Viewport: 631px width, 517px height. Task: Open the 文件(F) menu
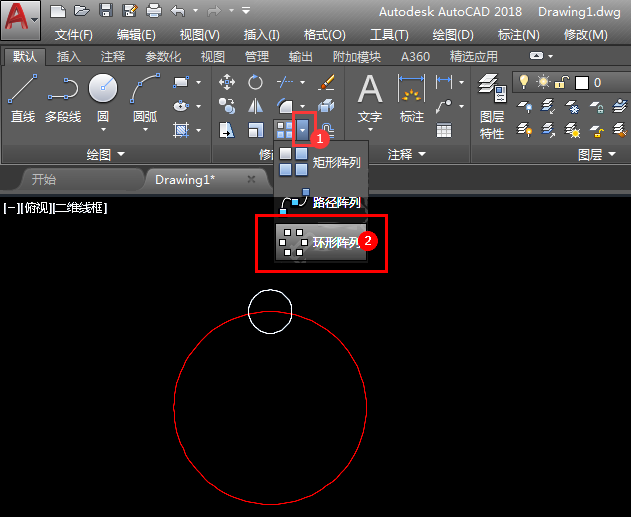pyautogui.click(x=74, y=35)
